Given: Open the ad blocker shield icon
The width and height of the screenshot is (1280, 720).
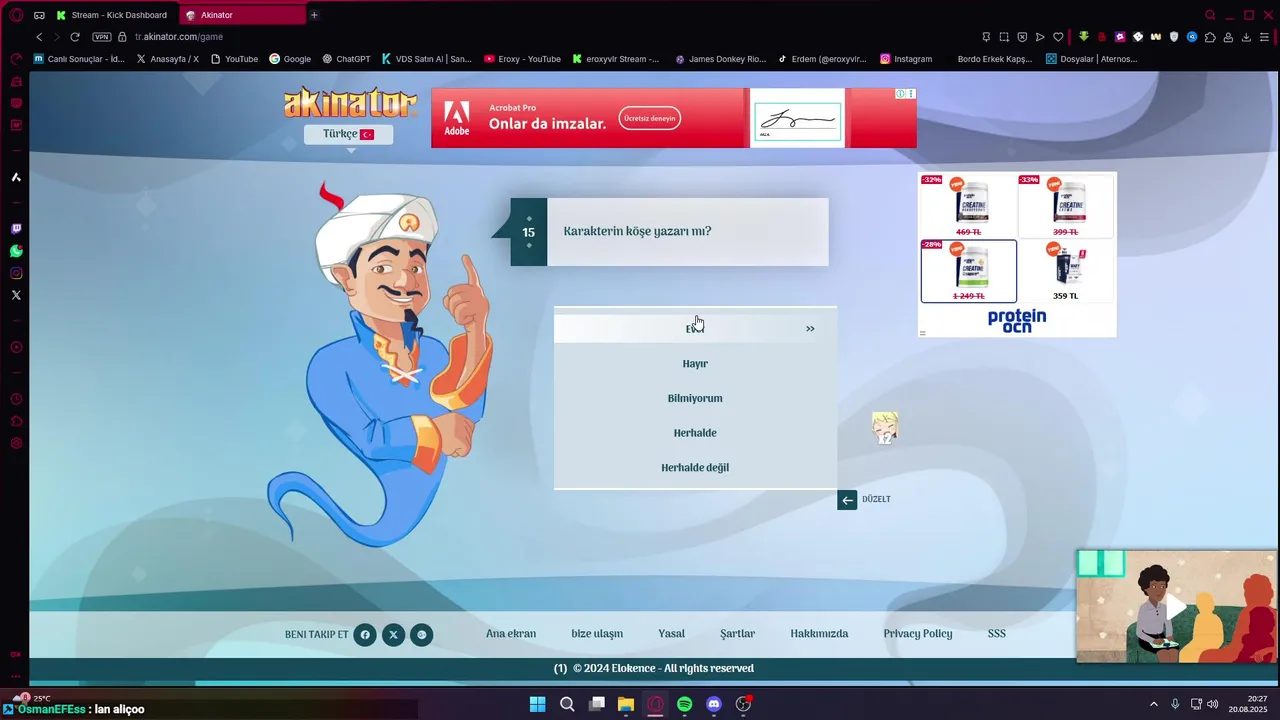Looking at the screenshot, I should (x=1022, y=37).
